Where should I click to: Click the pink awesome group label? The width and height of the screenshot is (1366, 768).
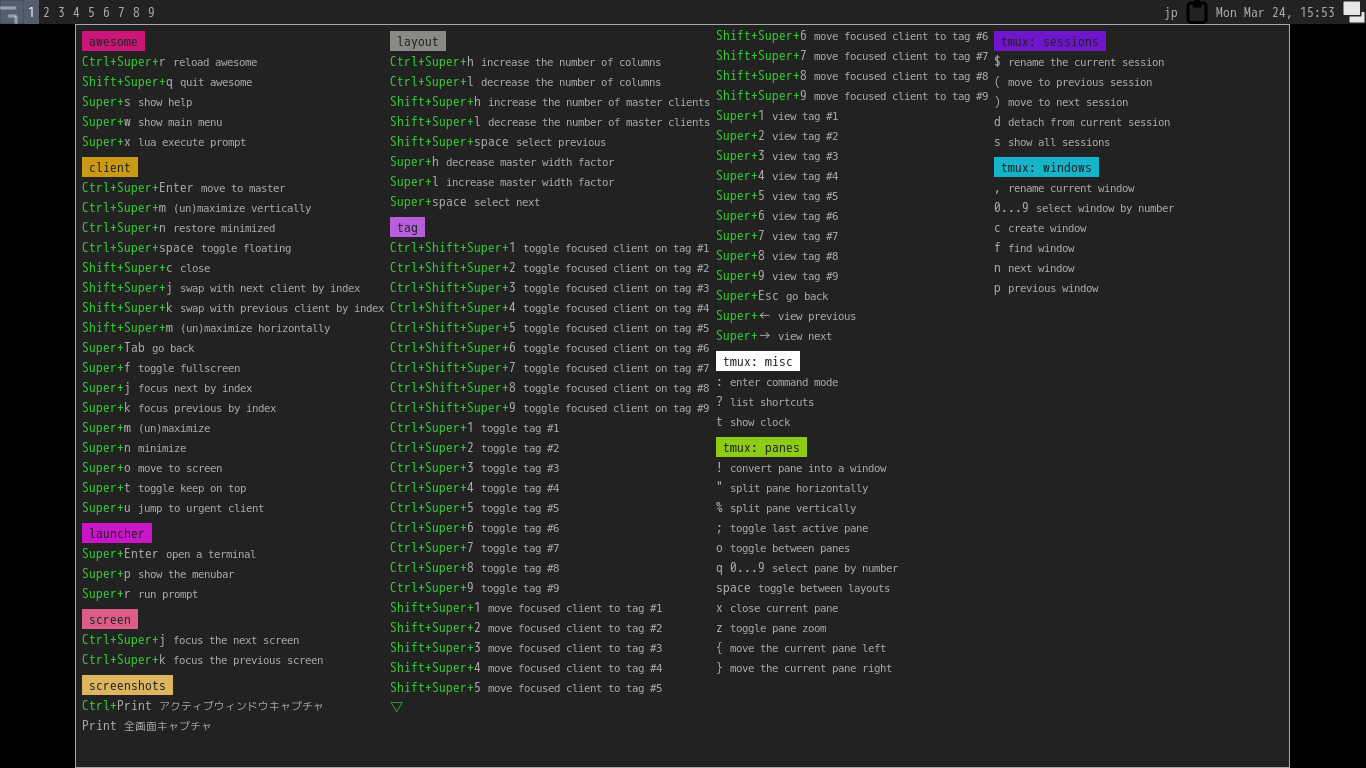pyautogui.click(x=113, y=41)
